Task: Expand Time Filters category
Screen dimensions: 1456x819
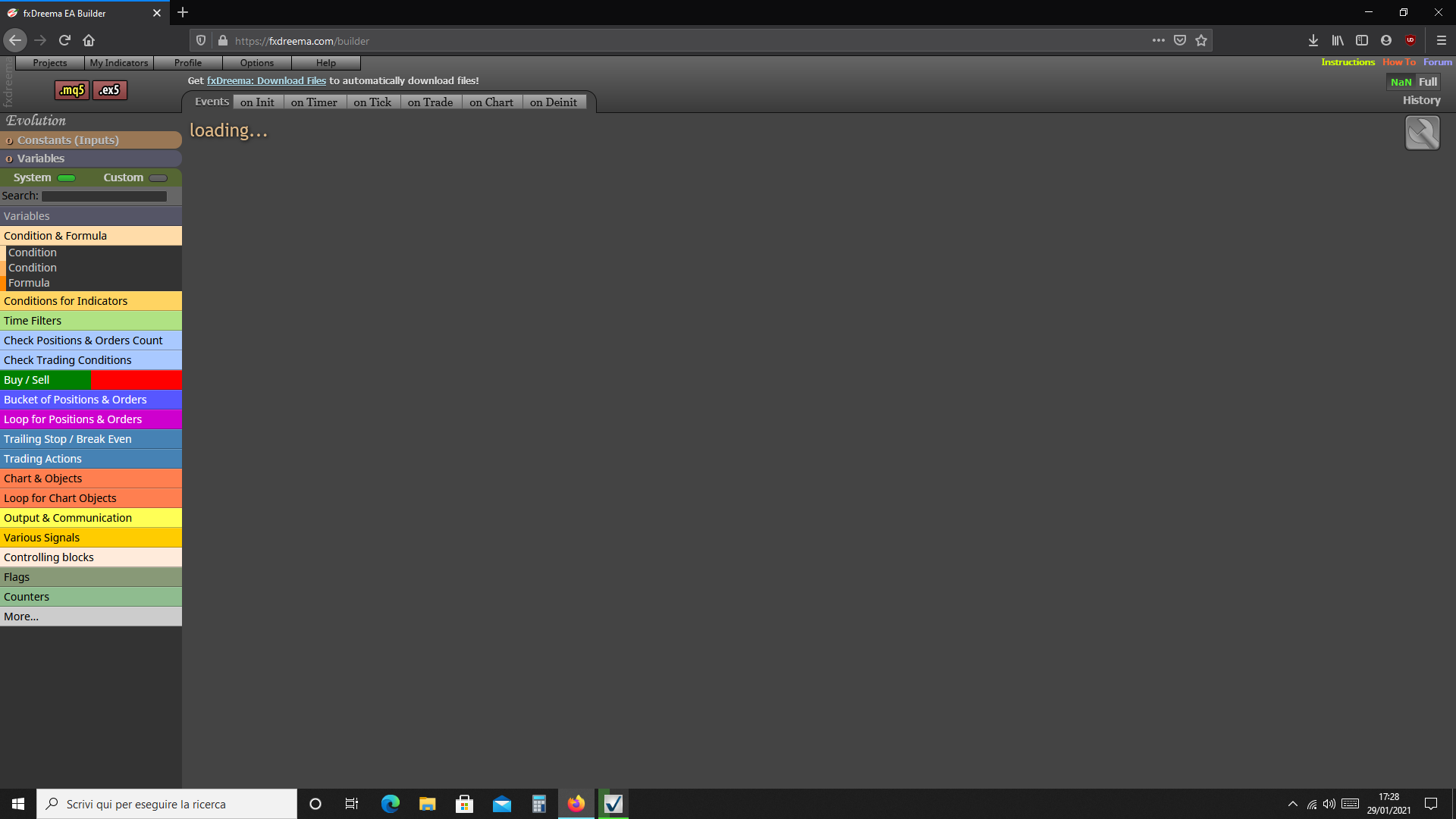Action: 91,321
